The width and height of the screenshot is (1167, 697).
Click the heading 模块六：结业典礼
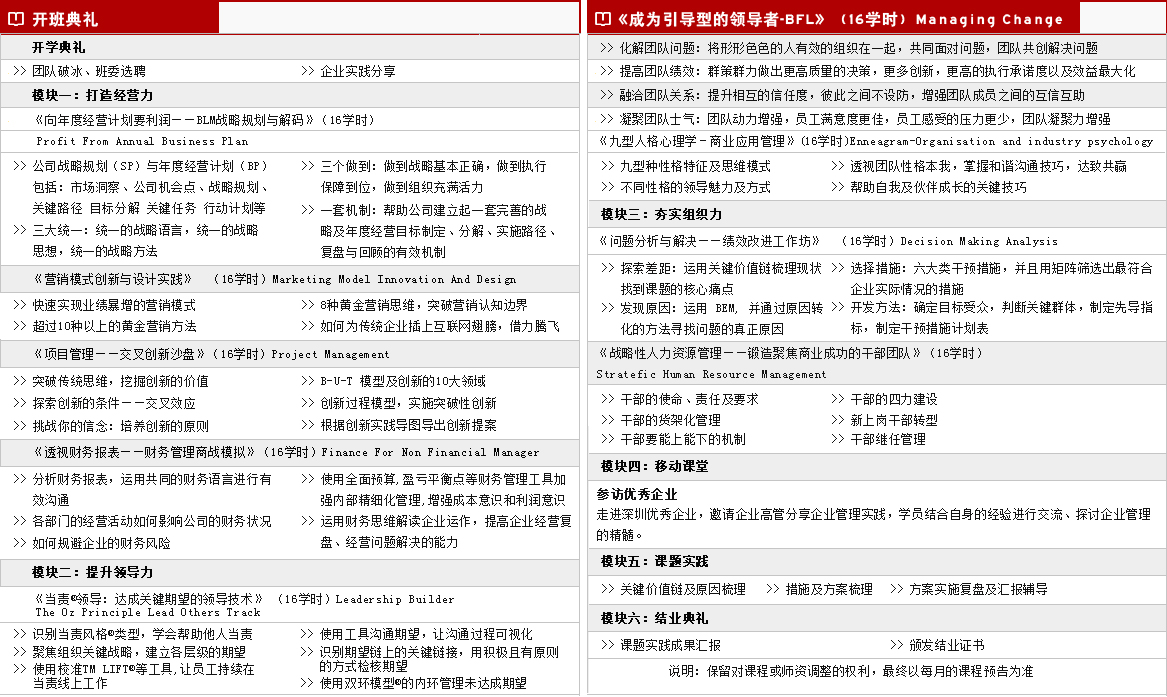tap(655, 618)
